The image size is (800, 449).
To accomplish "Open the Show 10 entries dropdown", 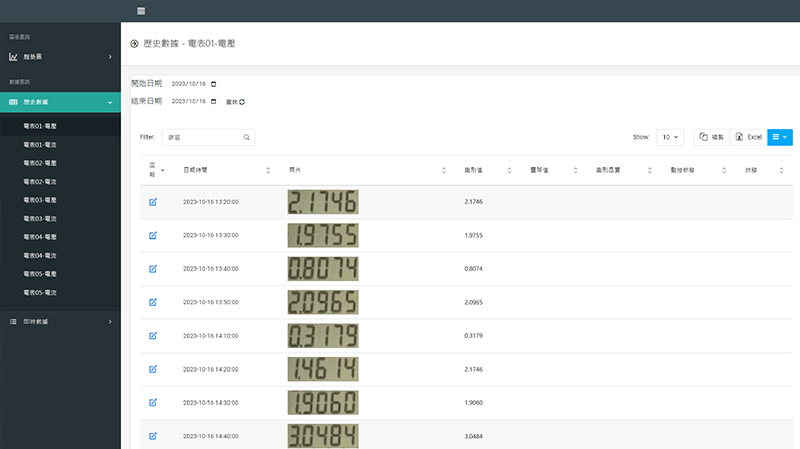I will [x=670, y=137].
